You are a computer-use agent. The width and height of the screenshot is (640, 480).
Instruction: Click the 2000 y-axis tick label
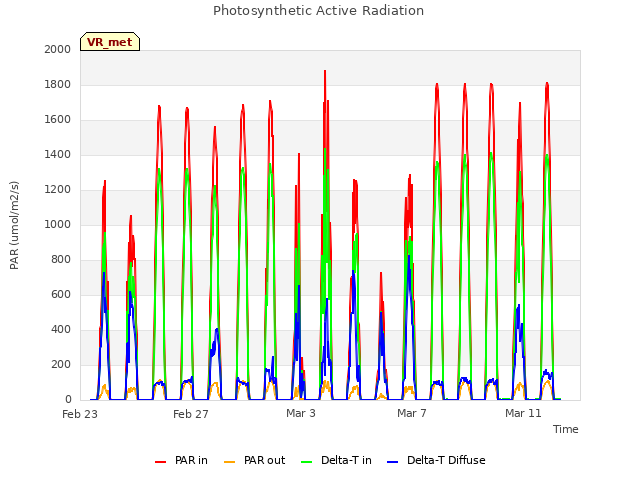pos(58,49)
